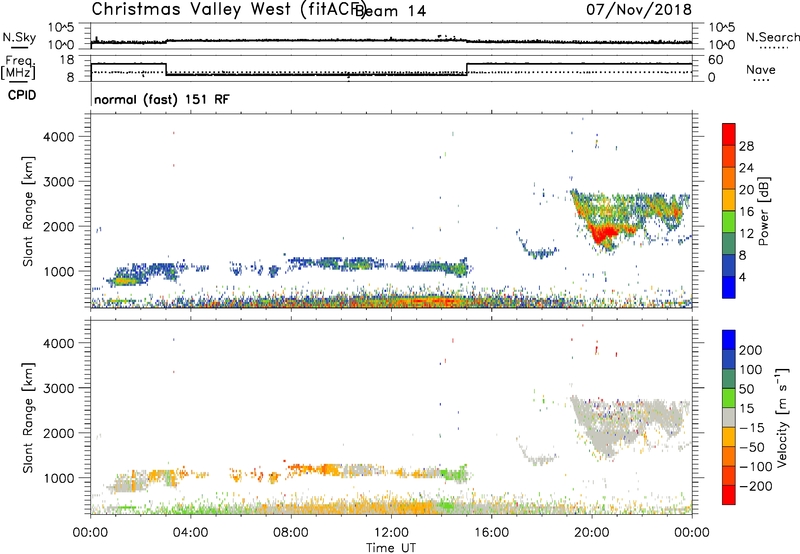Click the blue bottom of power colorbar
The width and height of the screenshot is (800, 554).
pyautogui.click(x=729, y=287)
